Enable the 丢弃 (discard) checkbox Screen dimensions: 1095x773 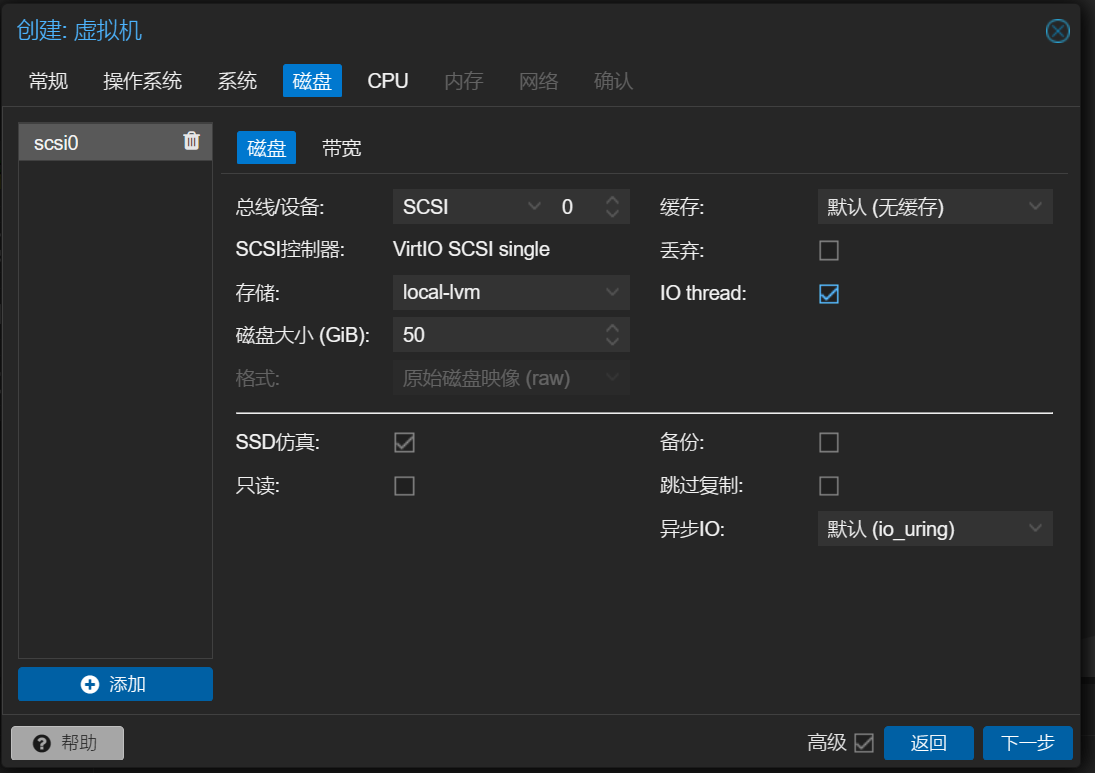828,250
